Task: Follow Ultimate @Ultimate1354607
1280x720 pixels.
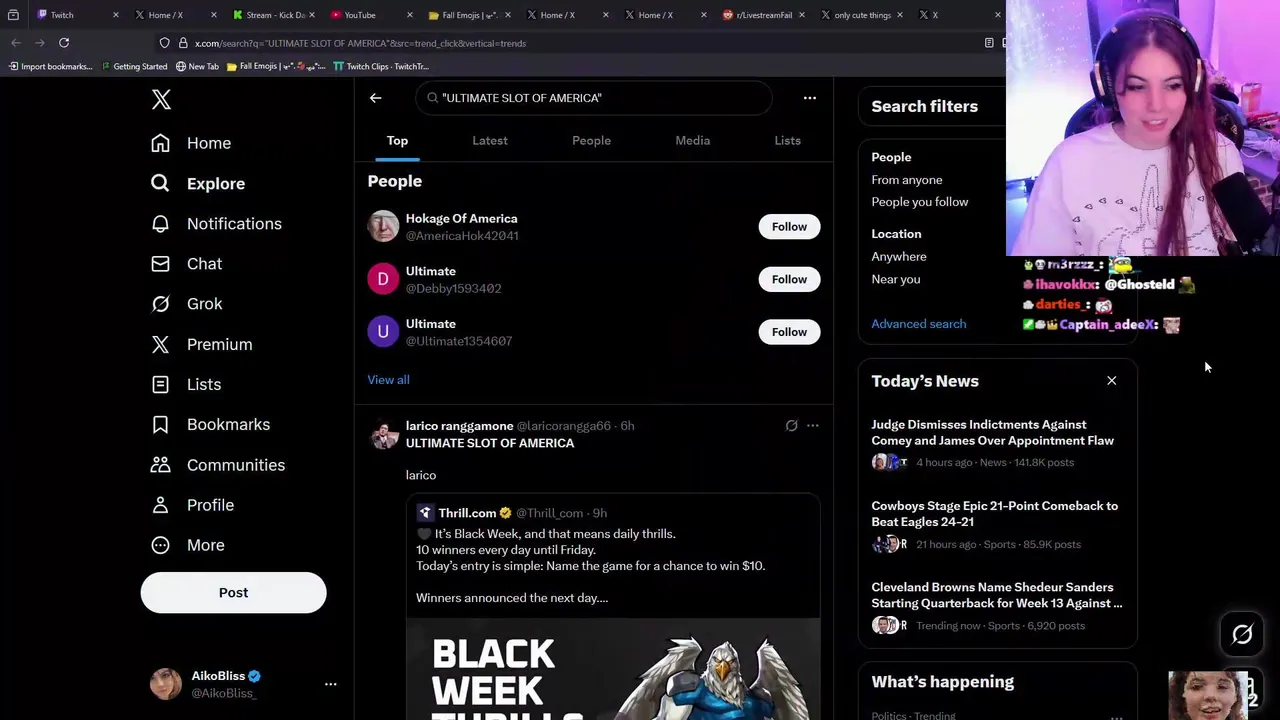Action: pyautogui.click(x=789, y=332)
